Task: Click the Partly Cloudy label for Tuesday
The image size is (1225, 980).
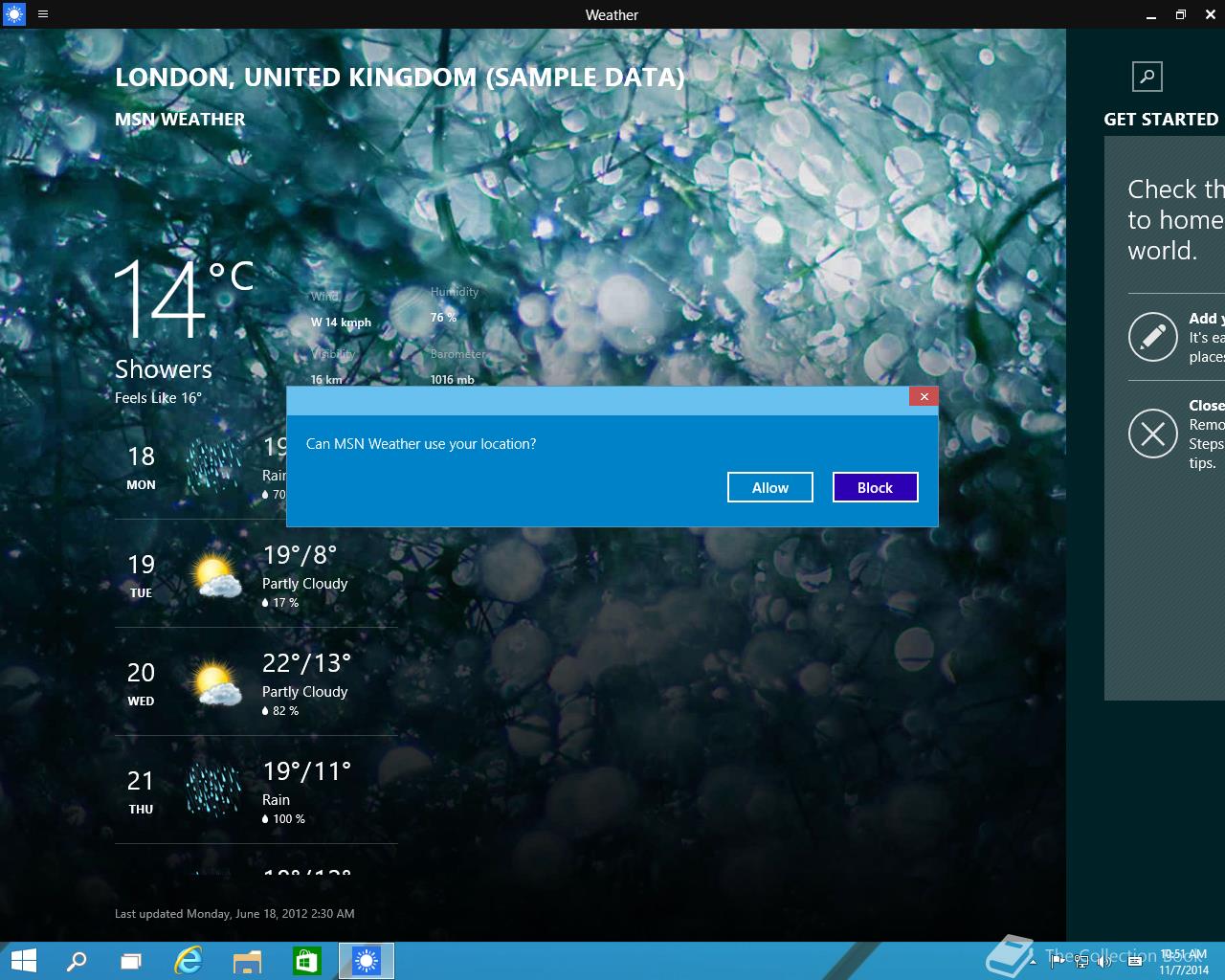Action: 304,584
